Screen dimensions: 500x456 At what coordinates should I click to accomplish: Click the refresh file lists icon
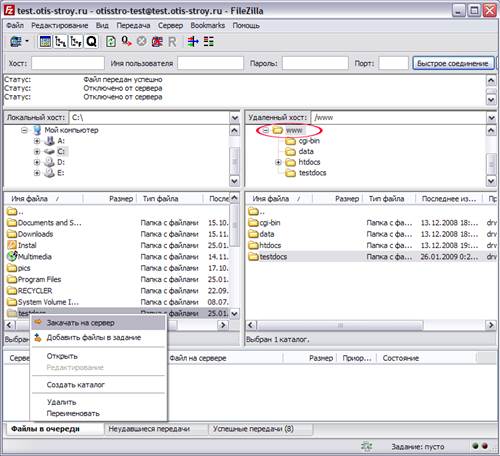click(111, 42)
